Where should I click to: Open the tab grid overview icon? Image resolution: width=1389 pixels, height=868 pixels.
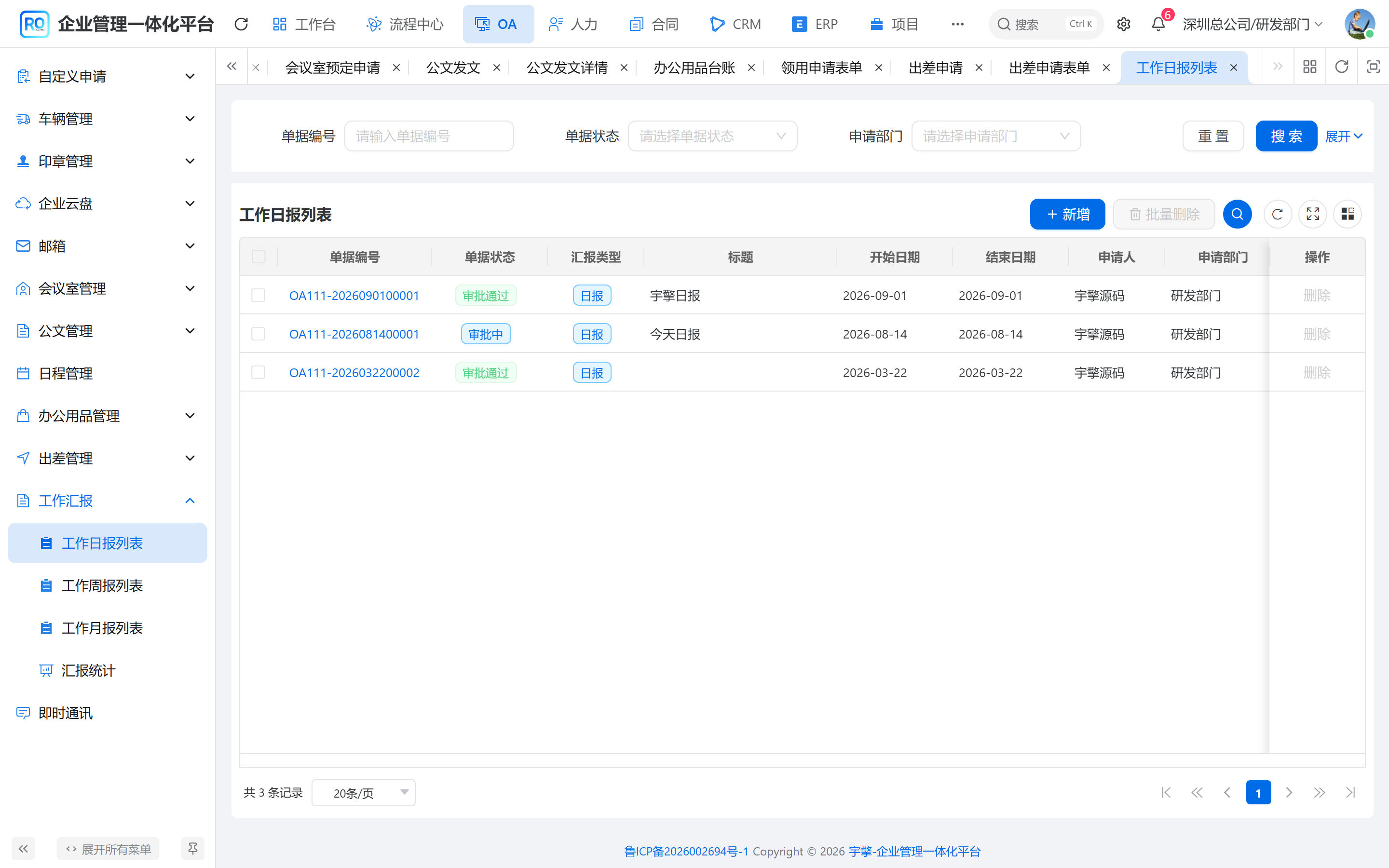pyautogui.click(x=1310, y=67)
